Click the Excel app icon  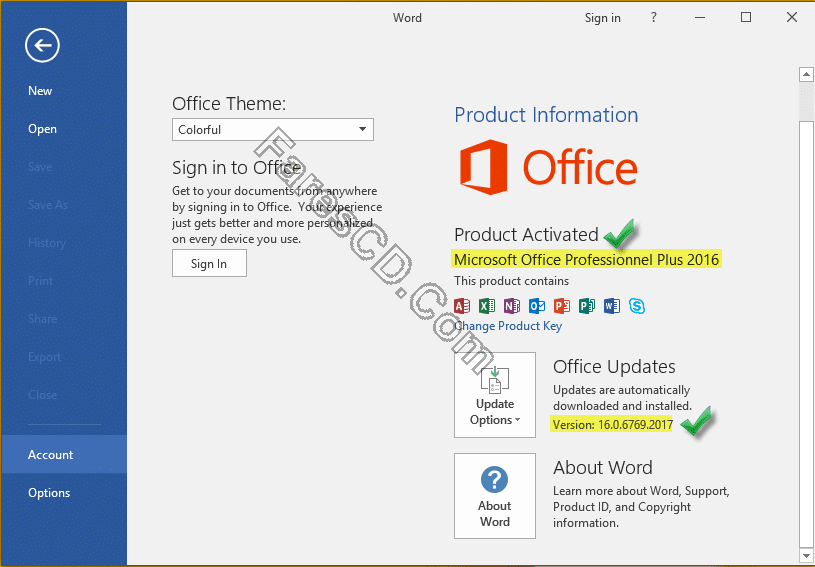coord(487,306)
